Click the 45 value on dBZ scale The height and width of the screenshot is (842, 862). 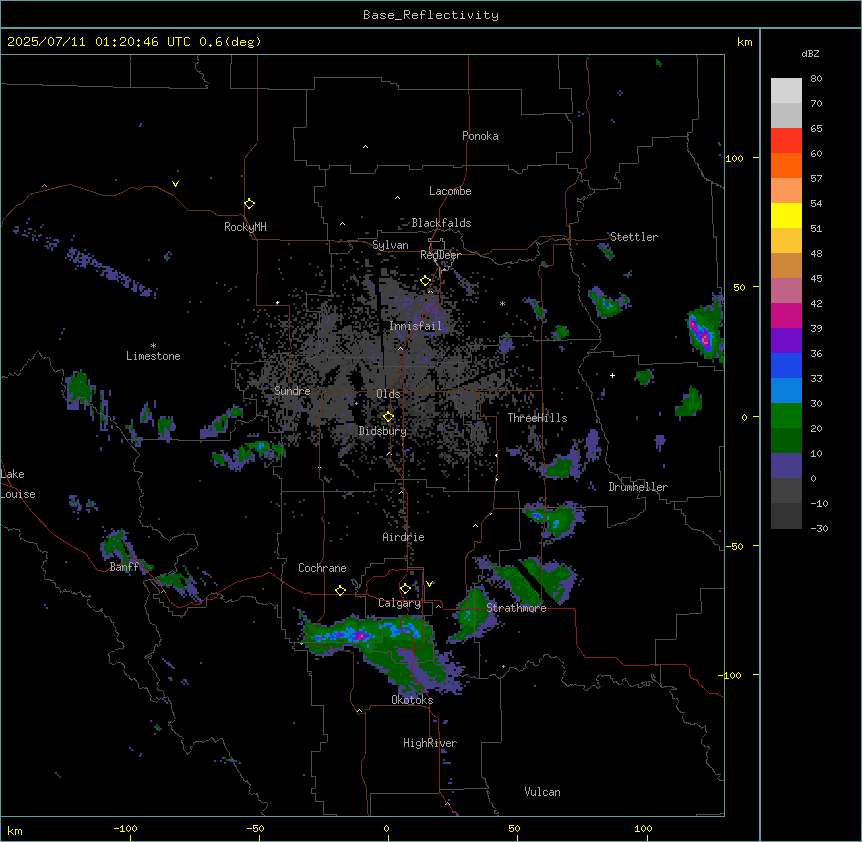point(816,278)
